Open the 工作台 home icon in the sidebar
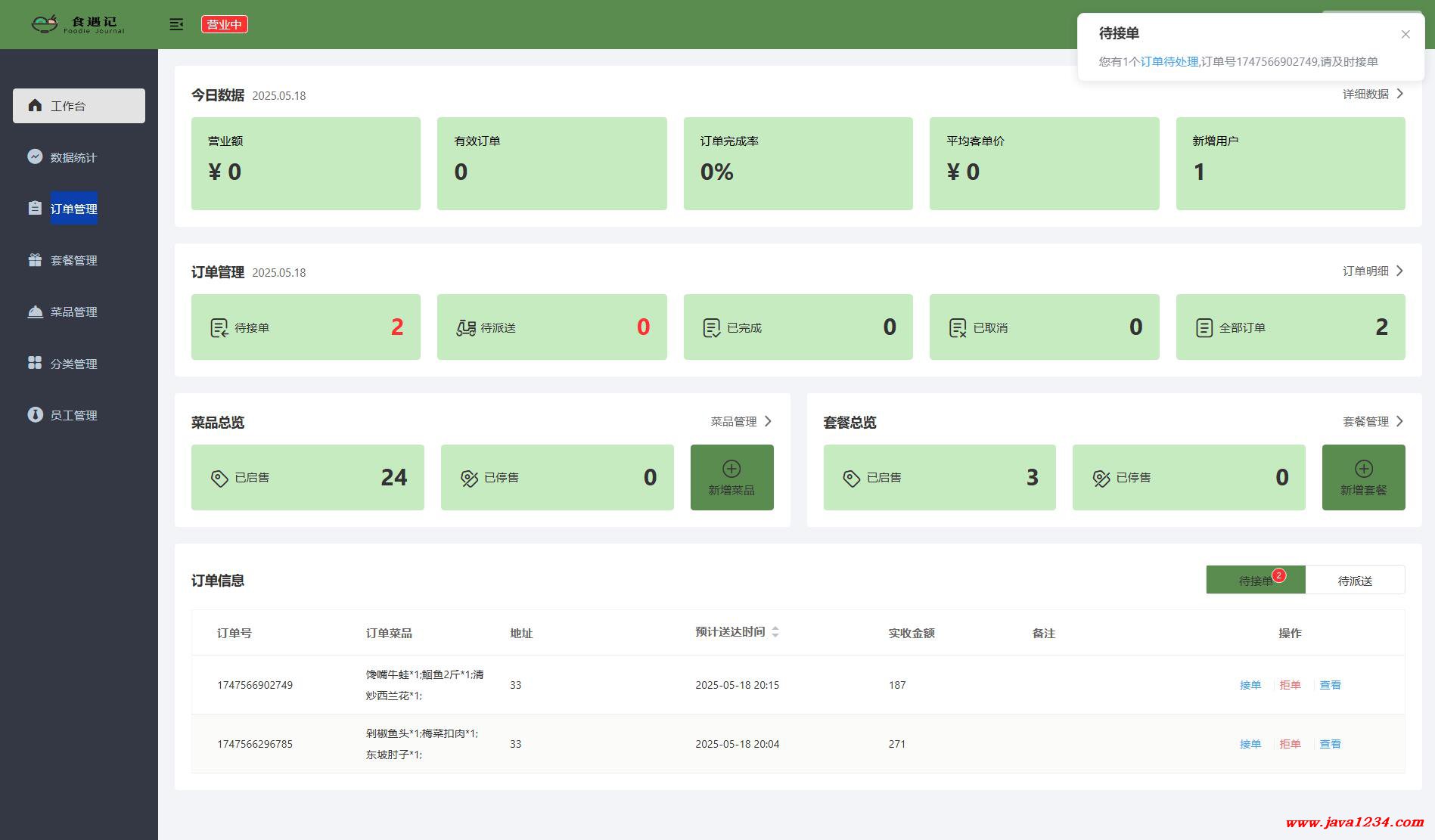 35,105
